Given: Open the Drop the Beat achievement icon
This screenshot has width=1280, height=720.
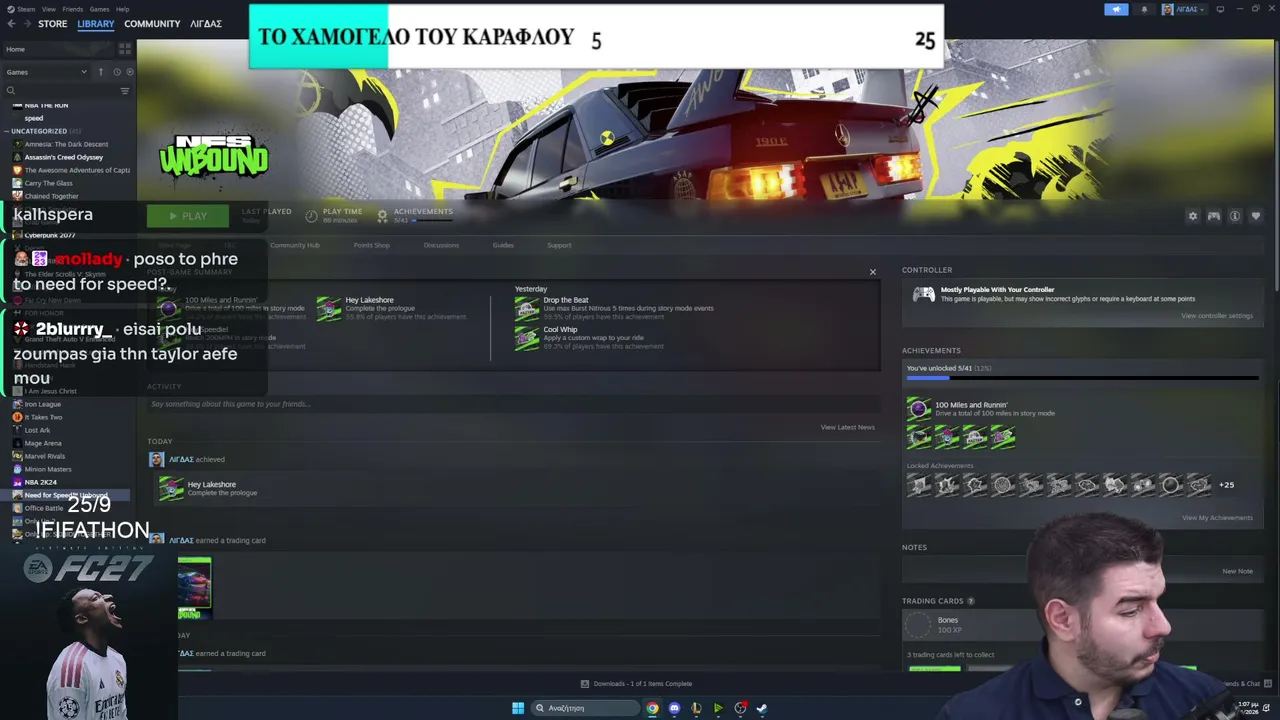Looking at the screenshot, I should click(526, 308).
